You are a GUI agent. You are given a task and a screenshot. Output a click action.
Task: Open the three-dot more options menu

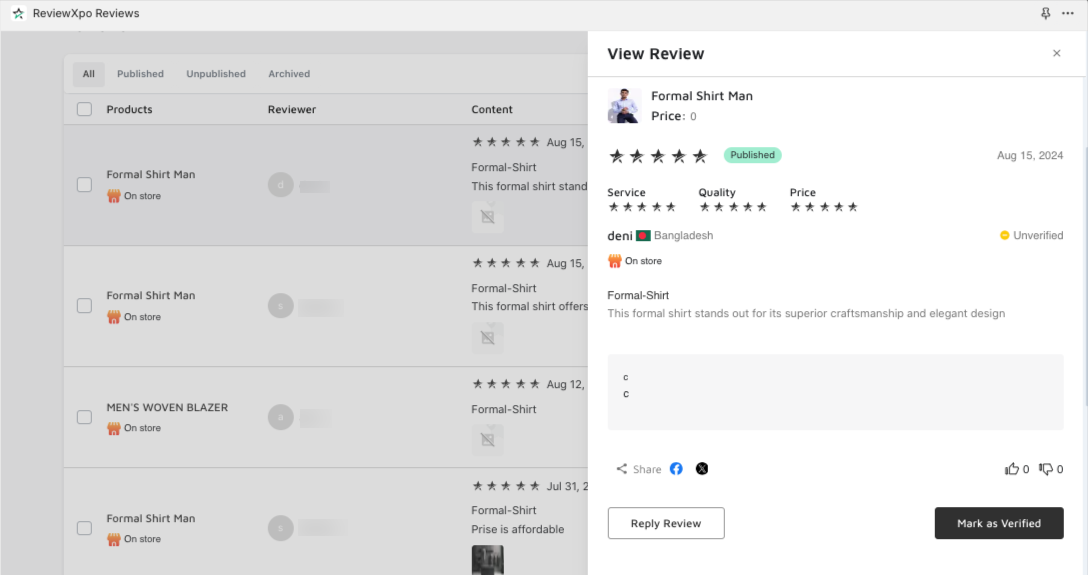(x=1067, y=13)
